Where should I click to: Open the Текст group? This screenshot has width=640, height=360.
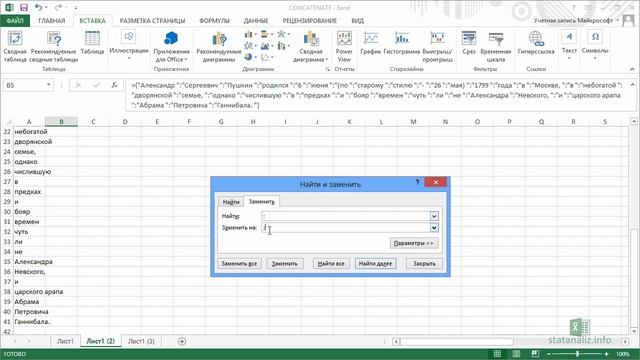click(x=569, y=45)
